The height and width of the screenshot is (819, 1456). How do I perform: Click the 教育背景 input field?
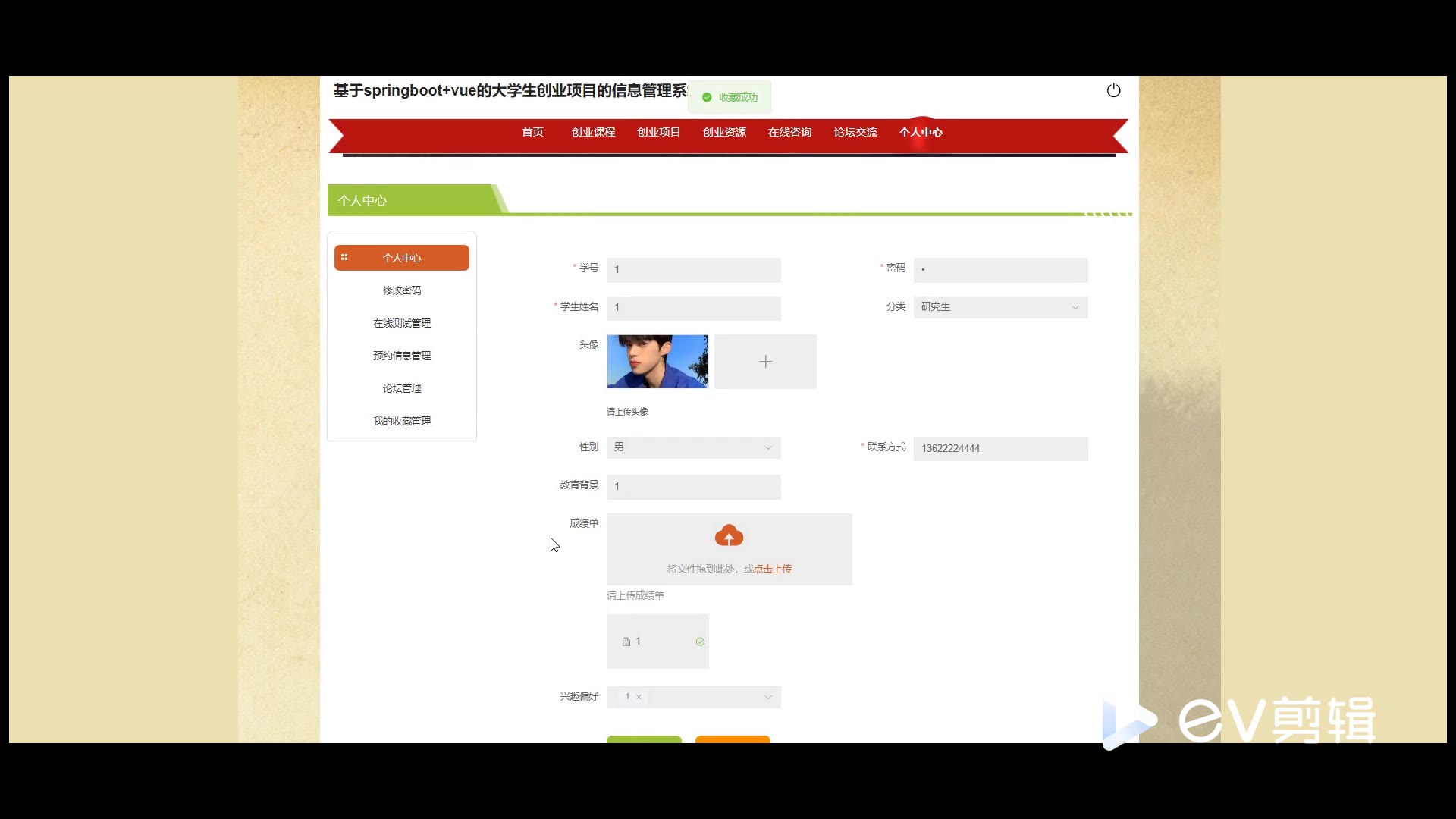click(x=693, y=486)
